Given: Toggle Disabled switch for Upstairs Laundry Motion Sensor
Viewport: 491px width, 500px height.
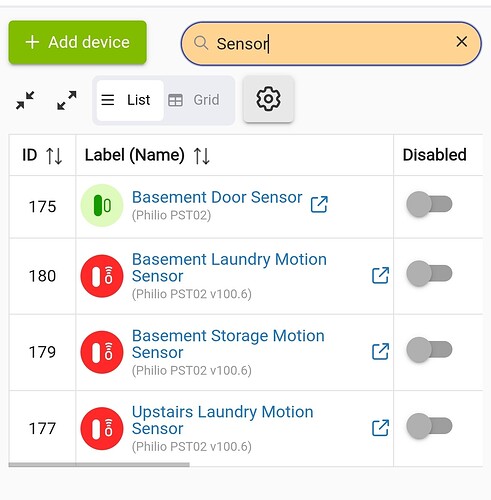Looking at the screenshot, I should coord(429,426).
